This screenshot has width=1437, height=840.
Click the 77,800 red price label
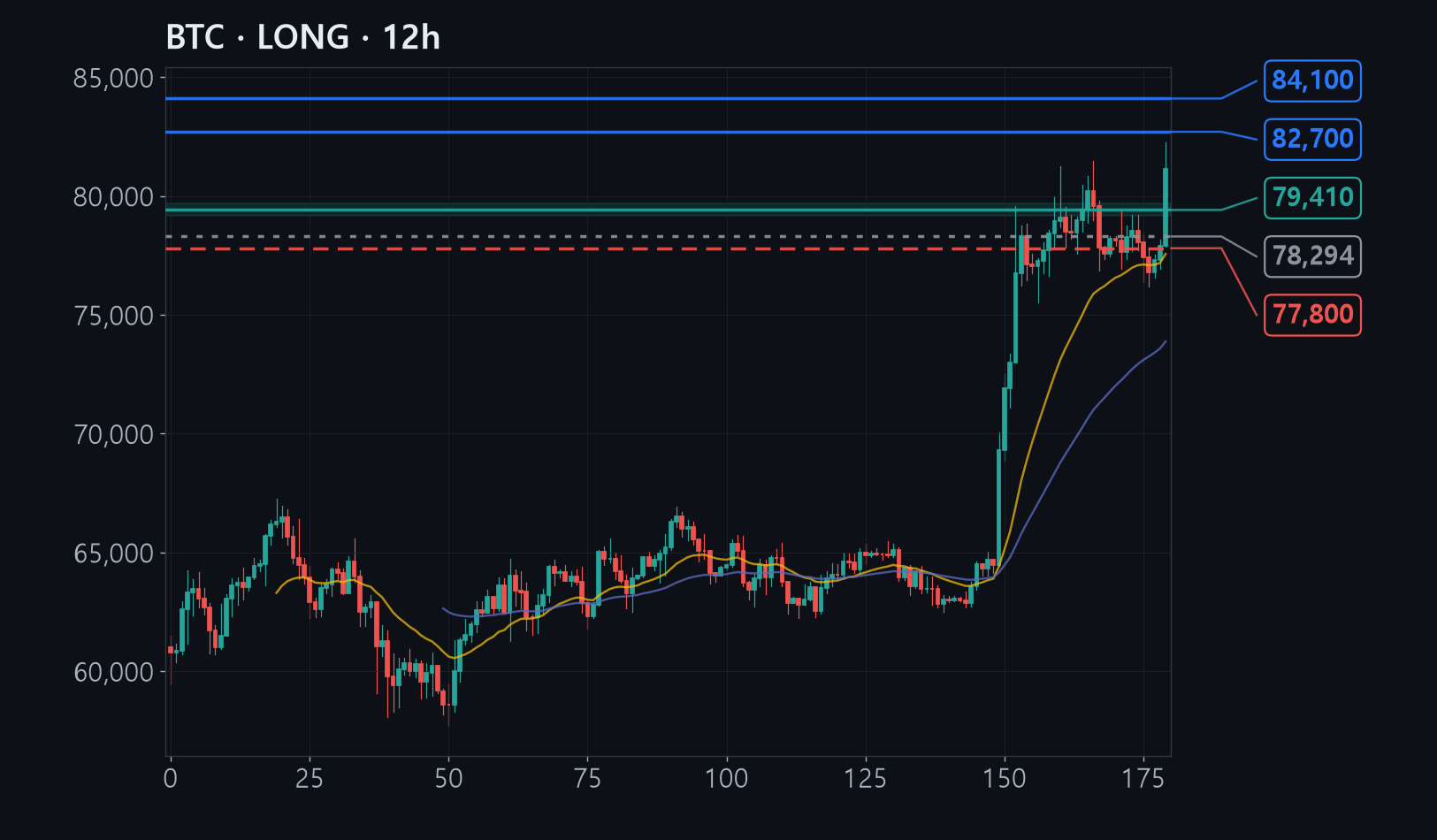click(1312, 315)
